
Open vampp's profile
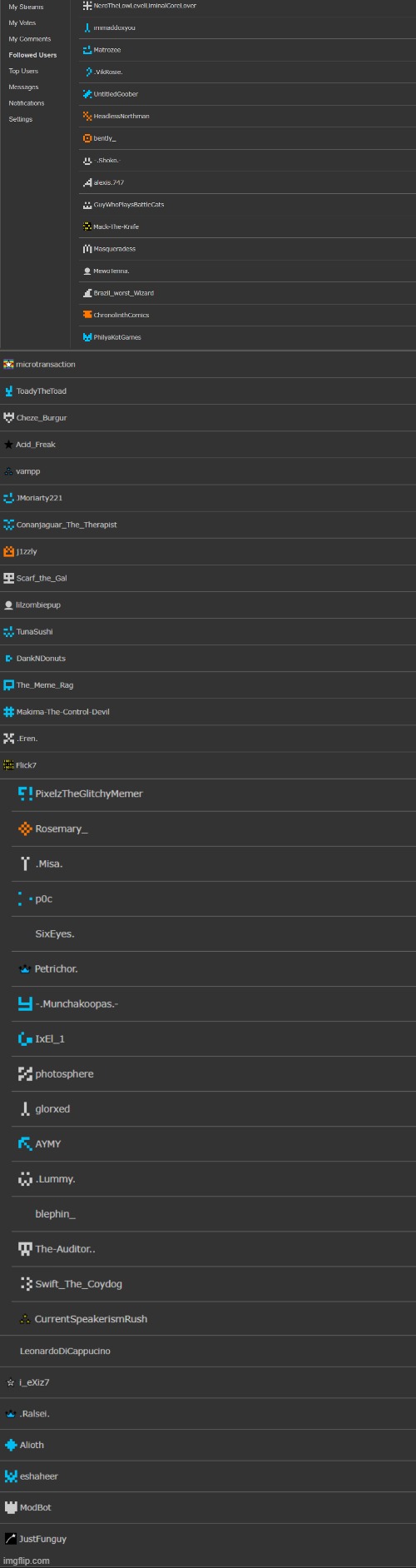click(28, 471)
